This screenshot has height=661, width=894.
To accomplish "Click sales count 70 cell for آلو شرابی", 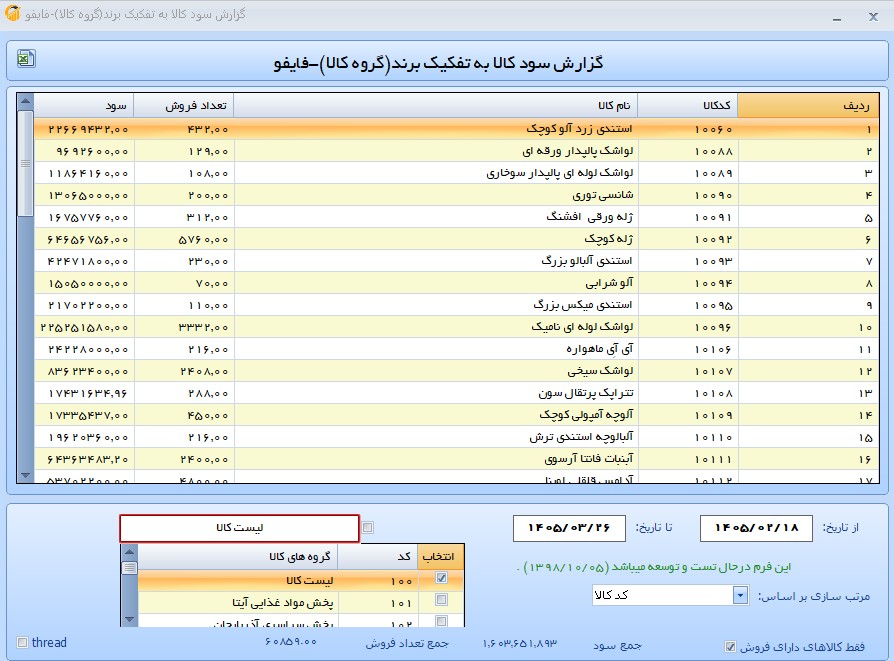I will [184, 283].
